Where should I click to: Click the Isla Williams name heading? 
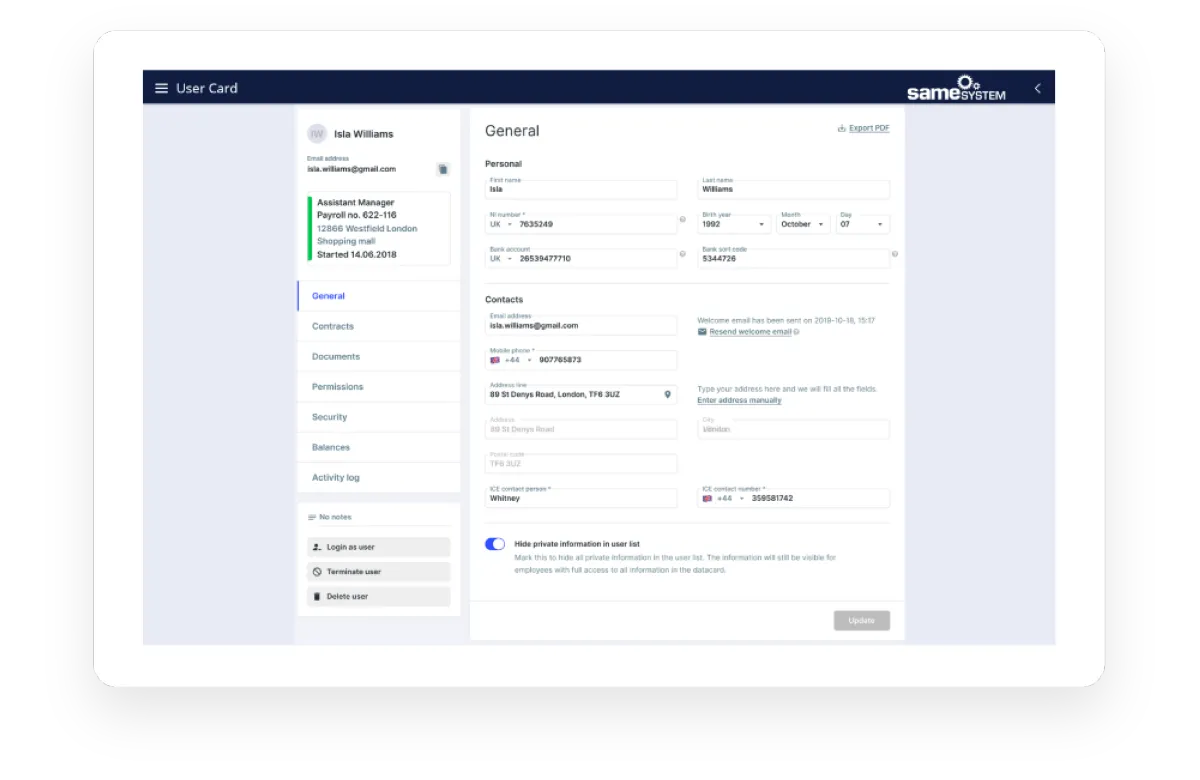(363, 134)
